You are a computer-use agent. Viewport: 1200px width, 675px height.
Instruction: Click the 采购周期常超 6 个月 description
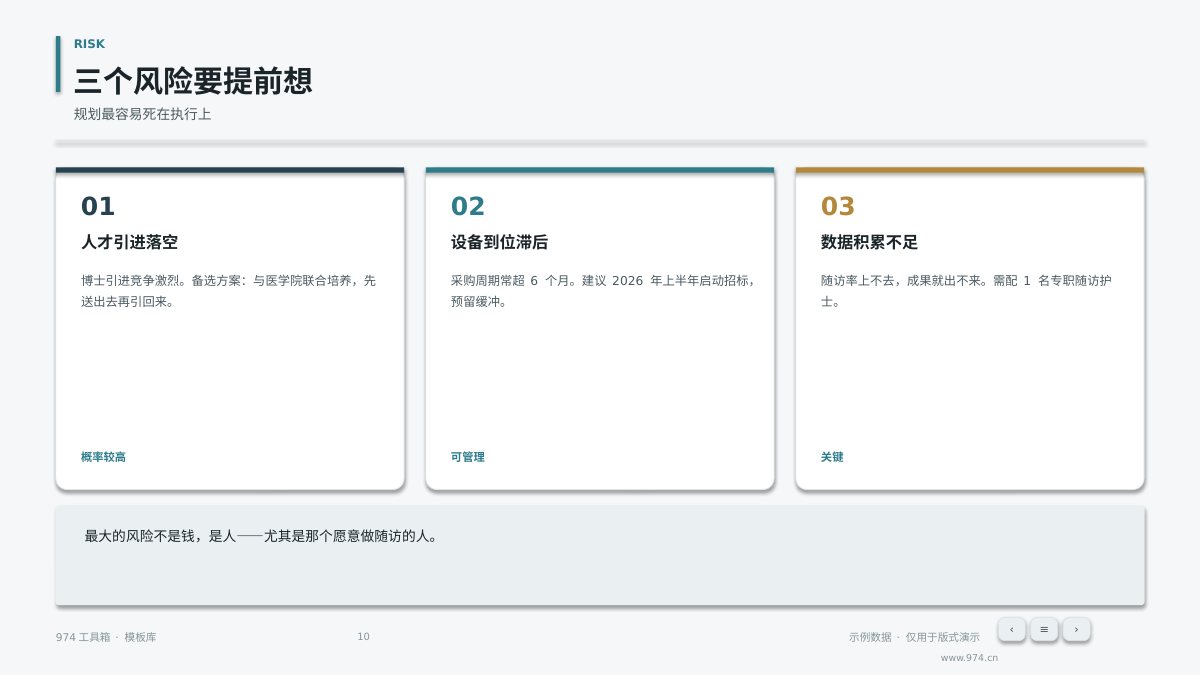pos(603,290)
